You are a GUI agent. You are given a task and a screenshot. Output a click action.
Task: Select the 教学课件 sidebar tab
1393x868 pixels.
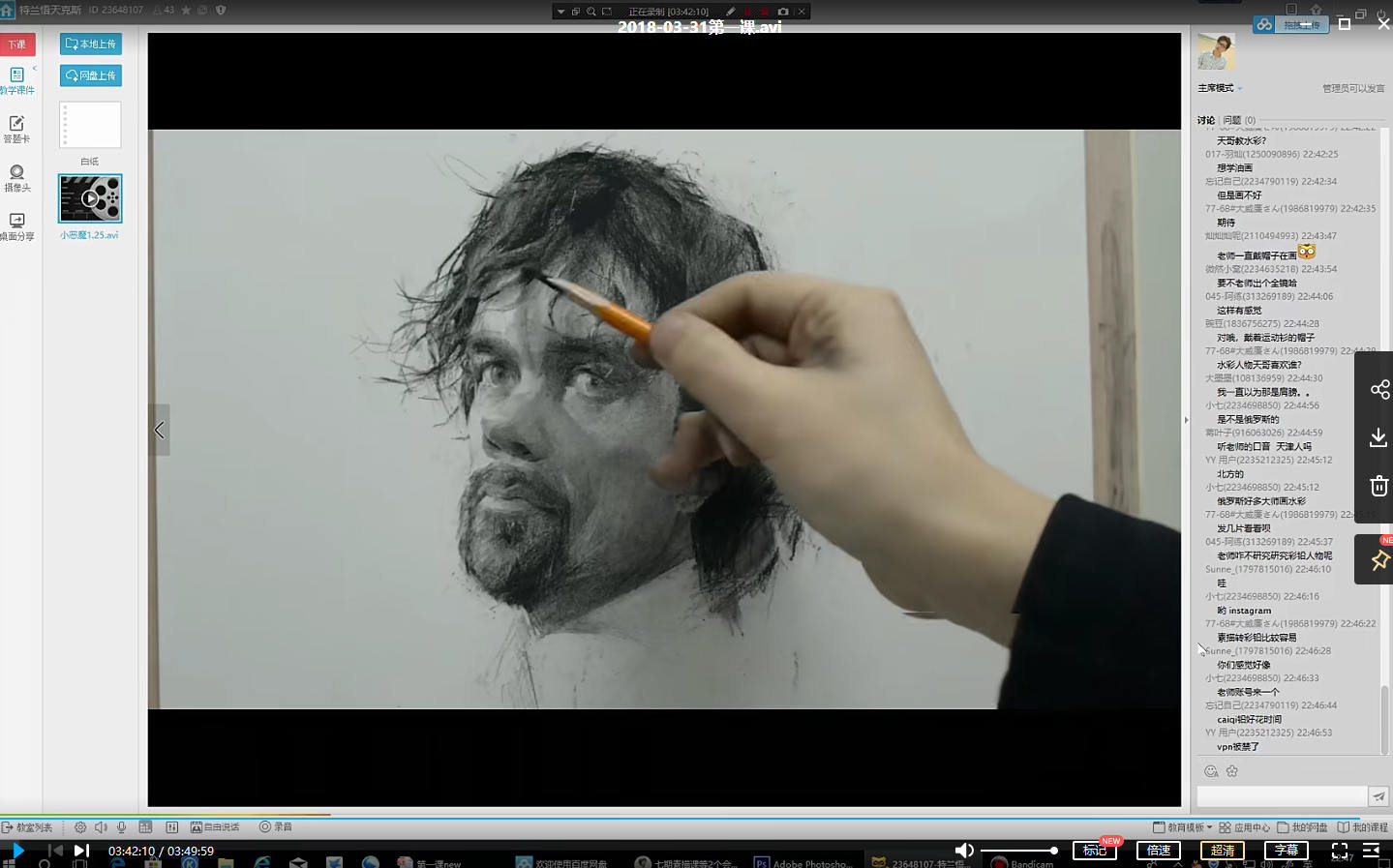tap(16, 80)
